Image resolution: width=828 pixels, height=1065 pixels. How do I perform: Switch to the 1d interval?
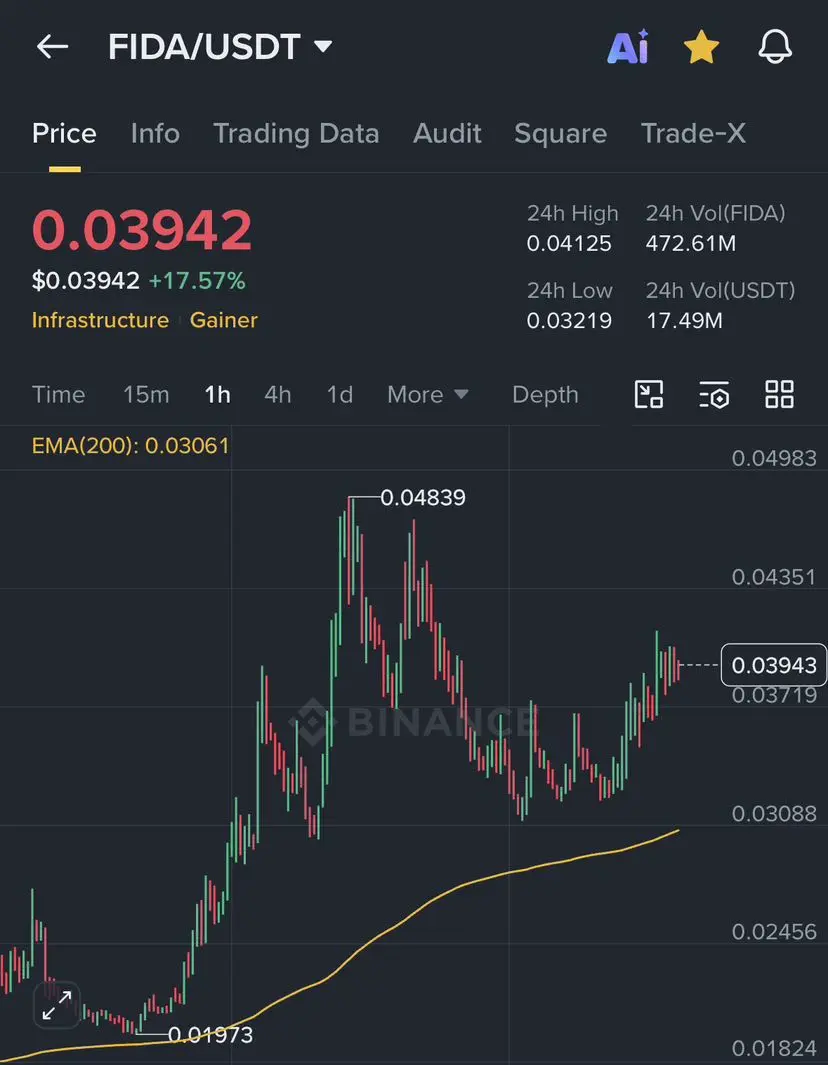pyautogui.click(x=340, y=395)
